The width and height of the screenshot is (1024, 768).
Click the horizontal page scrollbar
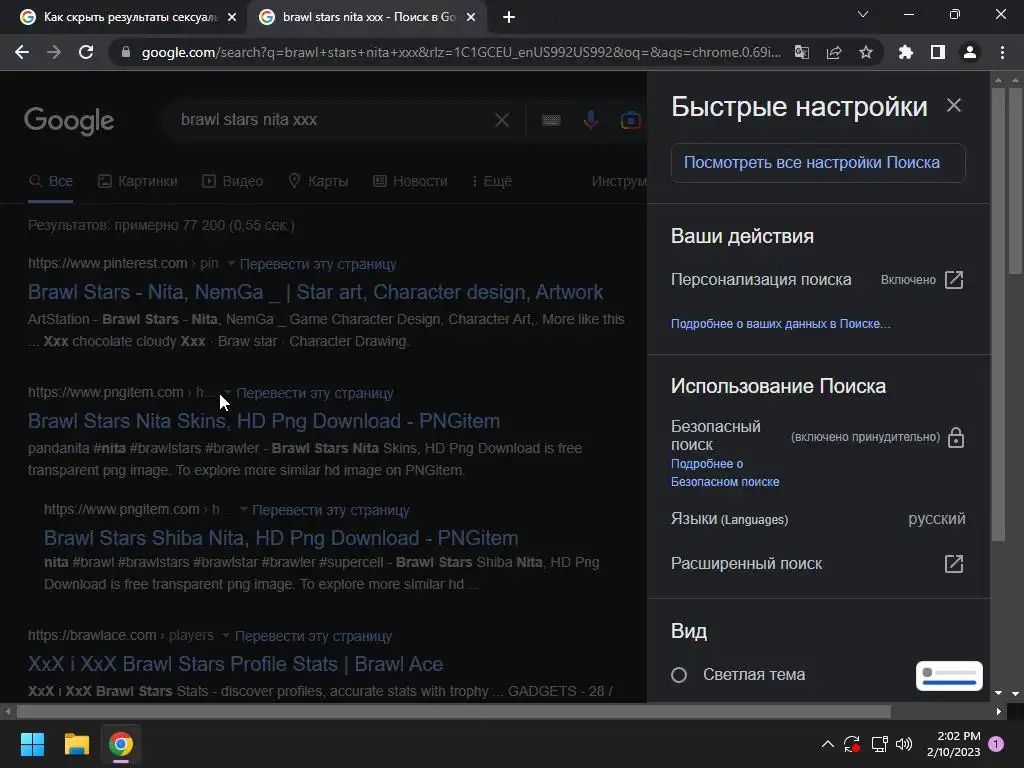pyautogui.click(x=454, y=711)
